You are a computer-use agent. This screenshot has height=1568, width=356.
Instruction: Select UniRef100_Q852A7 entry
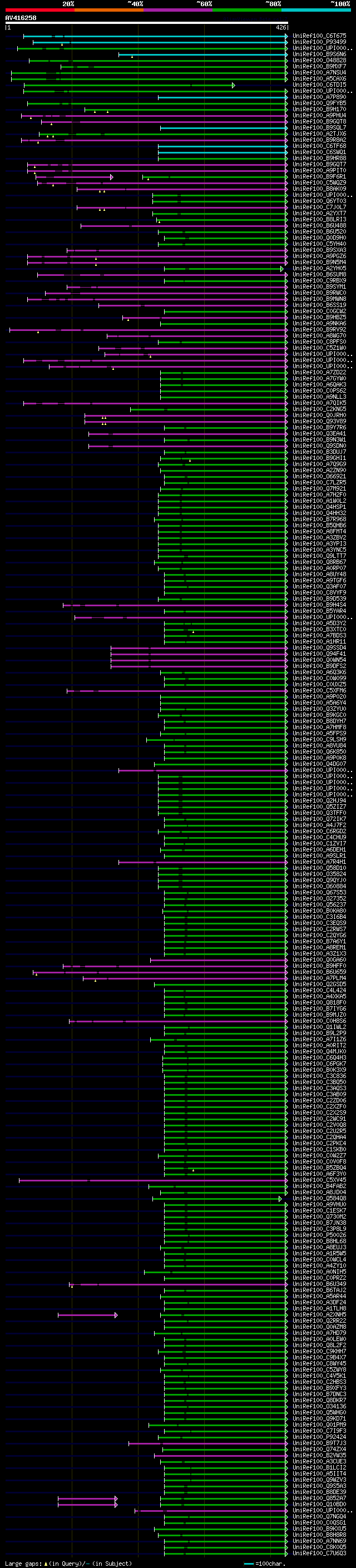[319, 1498]
